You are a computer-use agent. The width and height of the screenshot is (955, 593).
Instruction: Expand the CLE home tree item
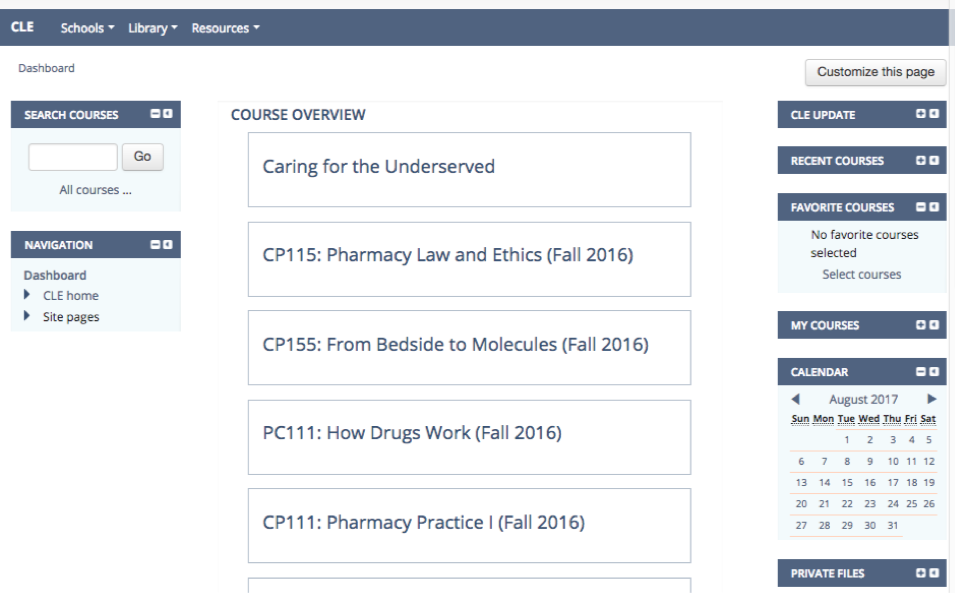click(x=27, y=295)
